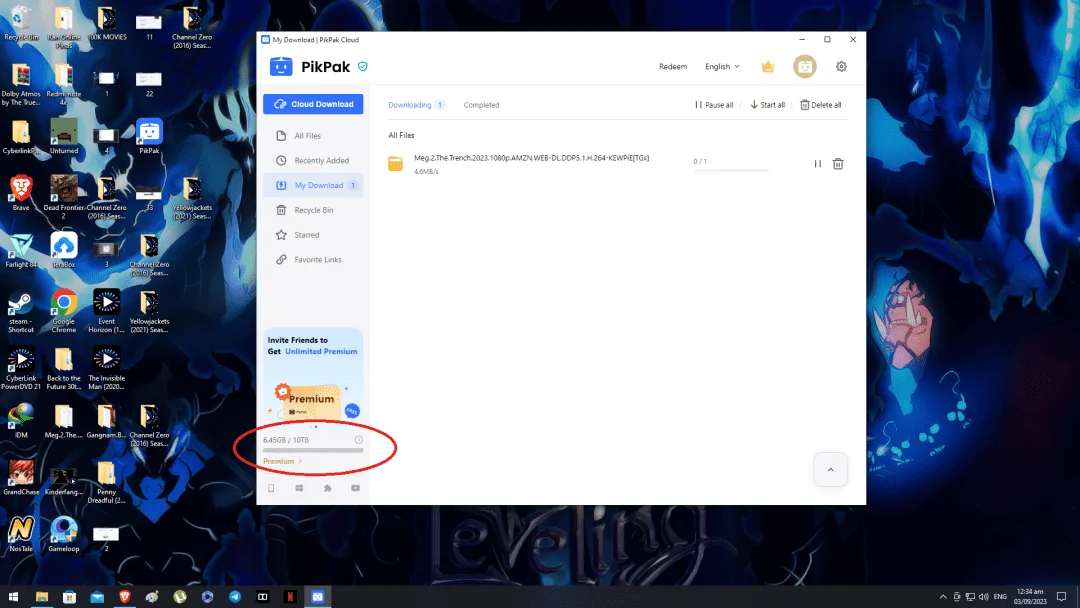
Task: Open Favorite Links section
Action: pos(313,260)
